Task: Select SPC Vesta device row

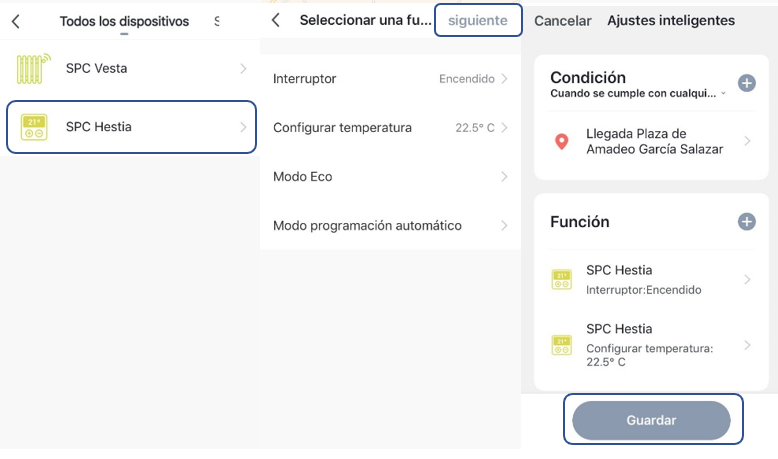Action: pyautogui.click(x=130, y=69)
